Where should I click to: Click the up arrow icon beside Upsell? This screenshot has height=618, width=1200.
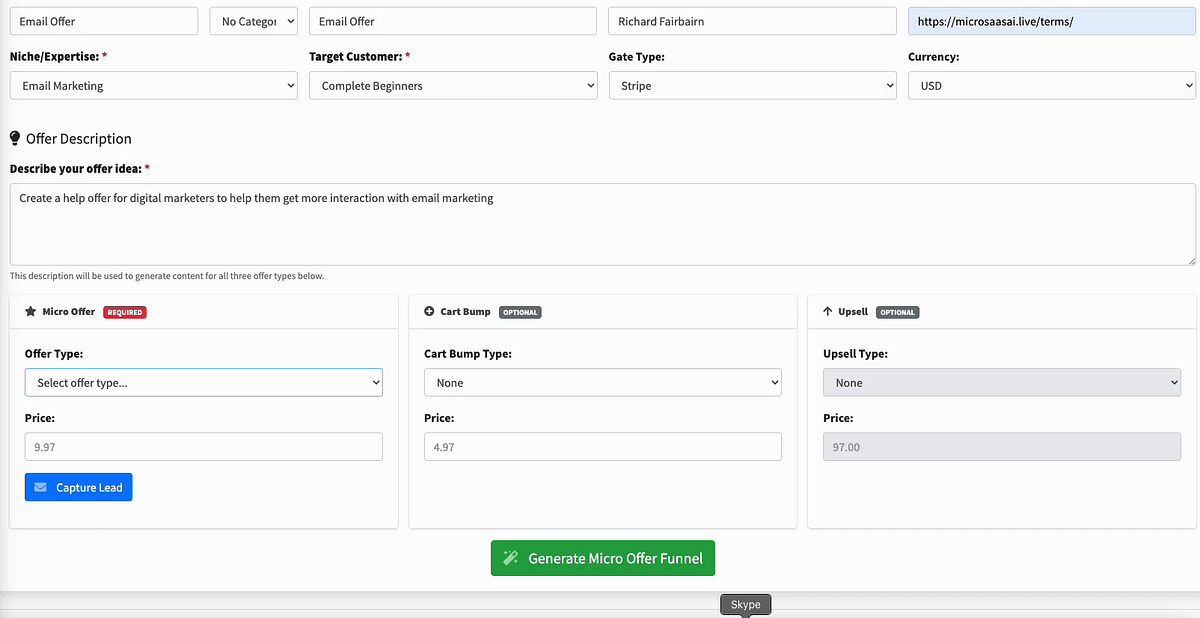[x=827, y=312]
